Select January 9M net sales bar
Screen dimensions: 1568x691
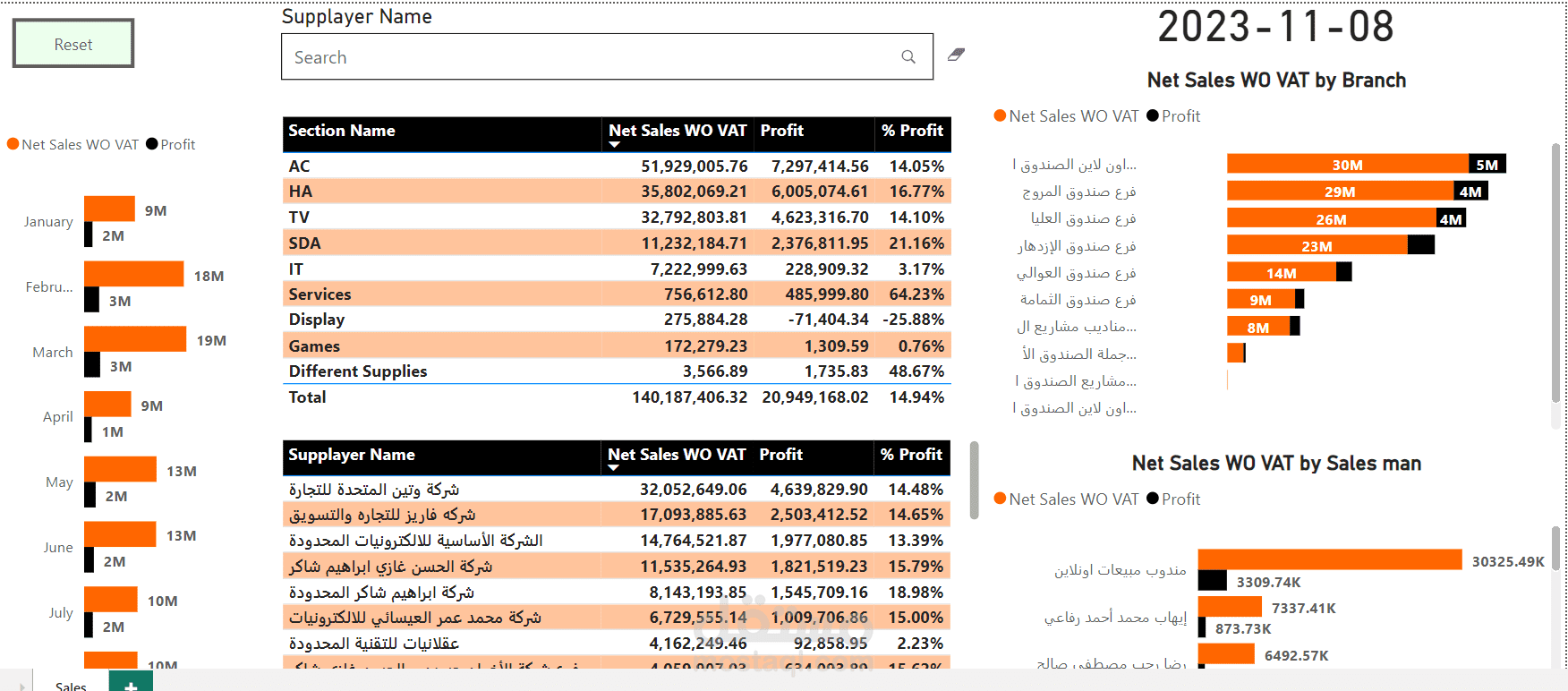click(x=109, y=209)
